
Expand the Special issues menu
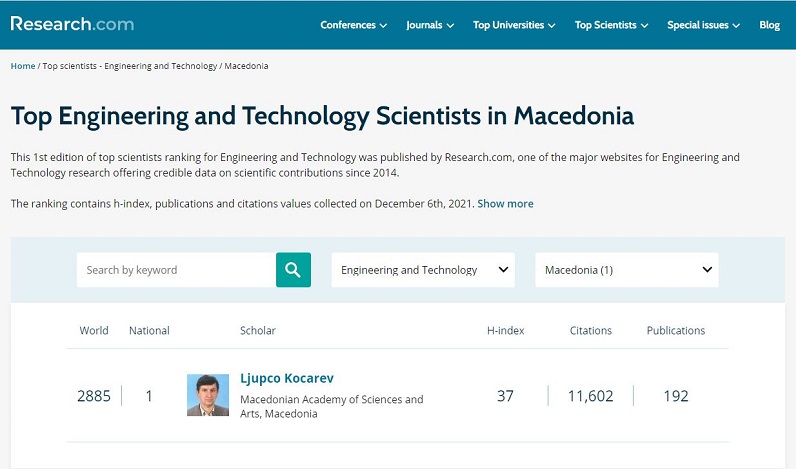(x=704, y=25)
